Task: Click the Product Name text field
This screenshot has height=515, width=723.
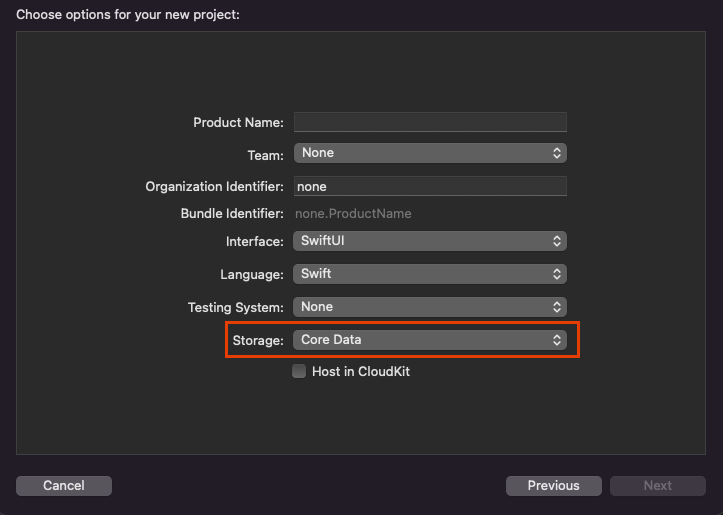Action: click(x=430, y=122)
